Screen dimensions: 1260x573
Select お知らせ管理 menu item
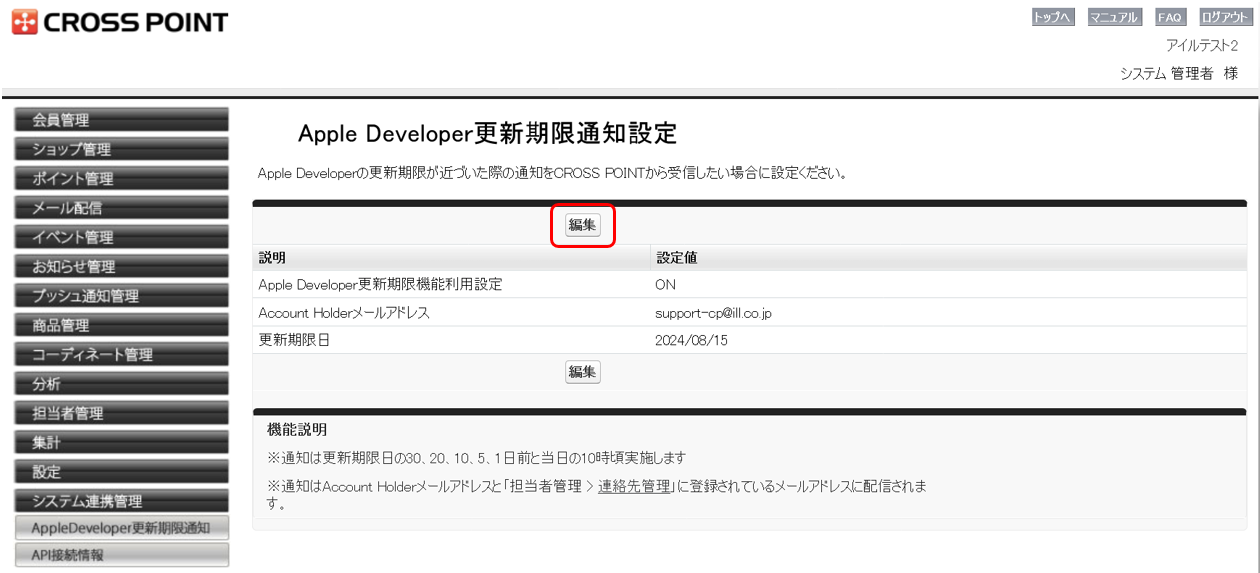point(122,267)
